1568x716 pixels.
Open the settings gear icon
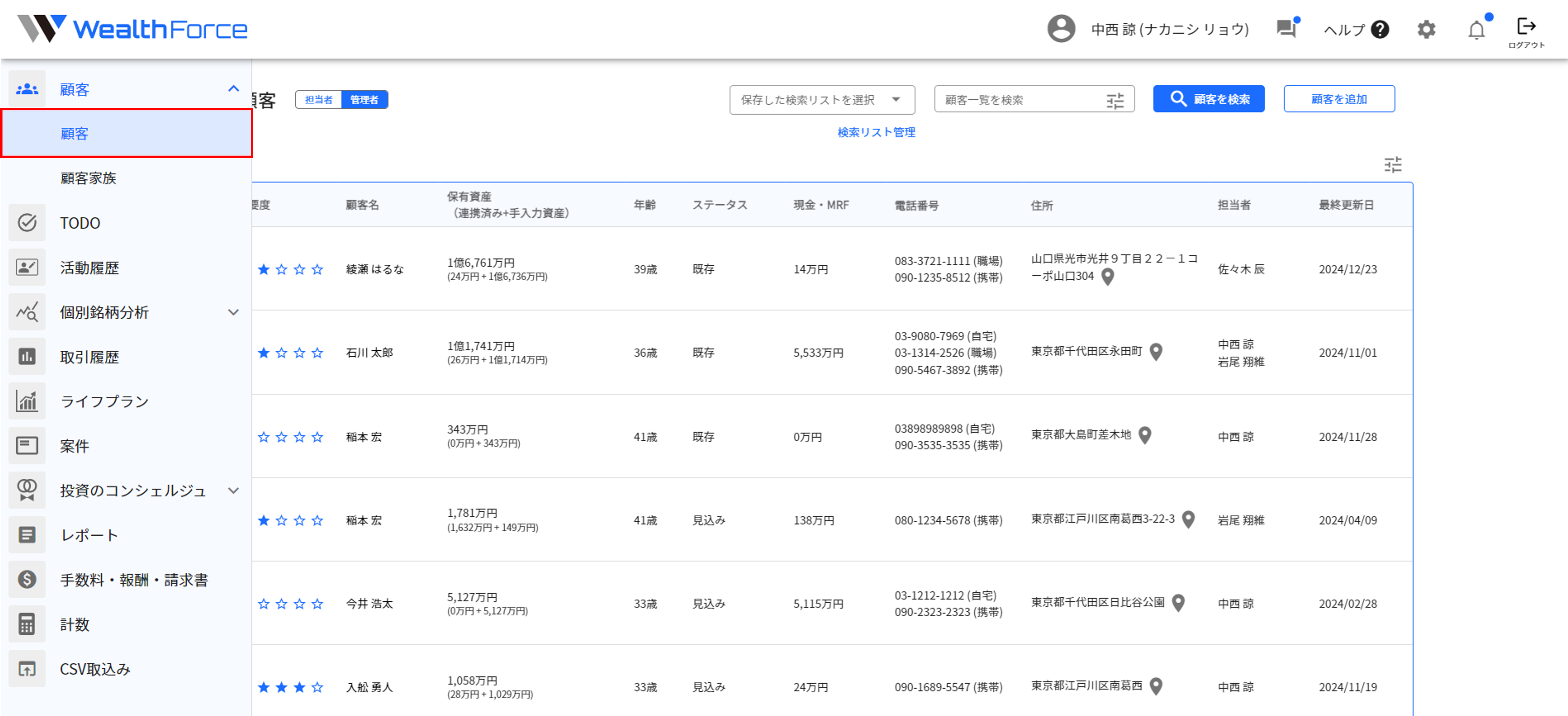tap(1426, 29)
